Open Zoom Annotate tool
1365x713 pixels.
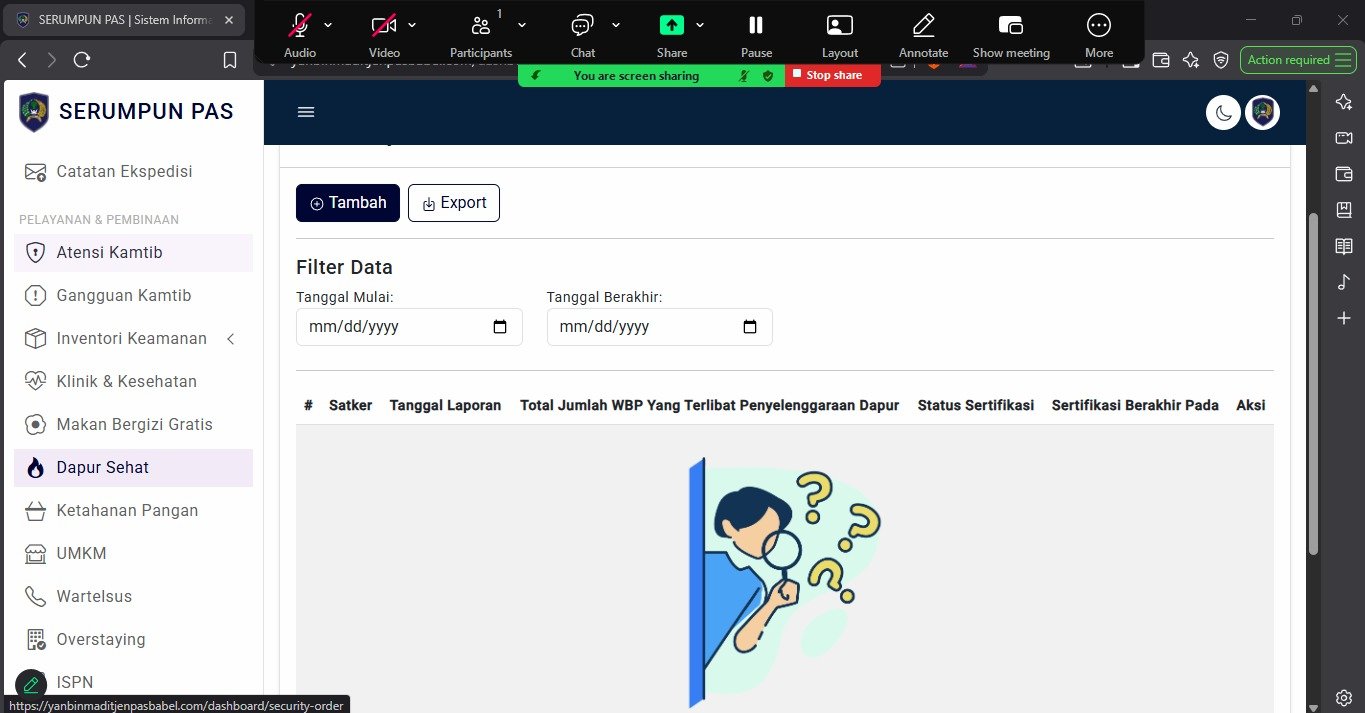pyautogui.click(x=923, y=34)
